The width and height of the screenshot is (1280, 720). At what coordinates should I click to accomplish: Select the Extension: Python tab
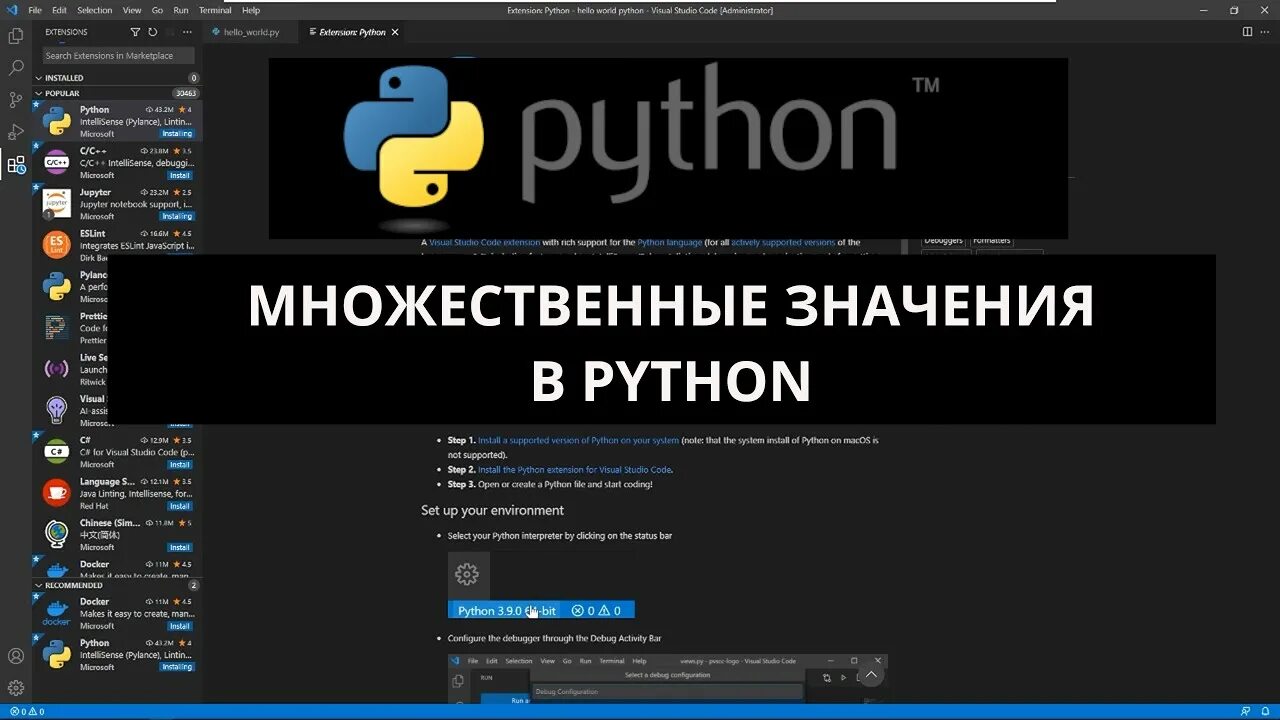click(352, 32)
